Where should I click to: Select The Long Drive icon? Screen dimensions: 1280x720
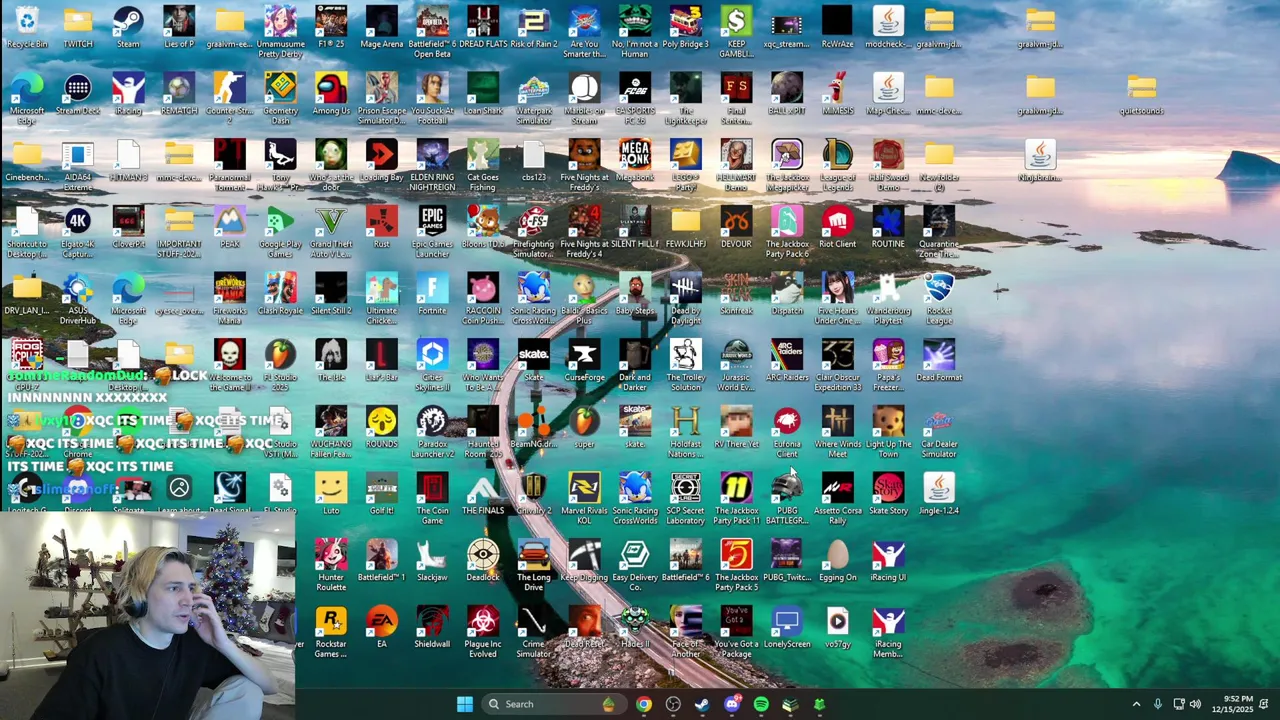click(534, 565)
